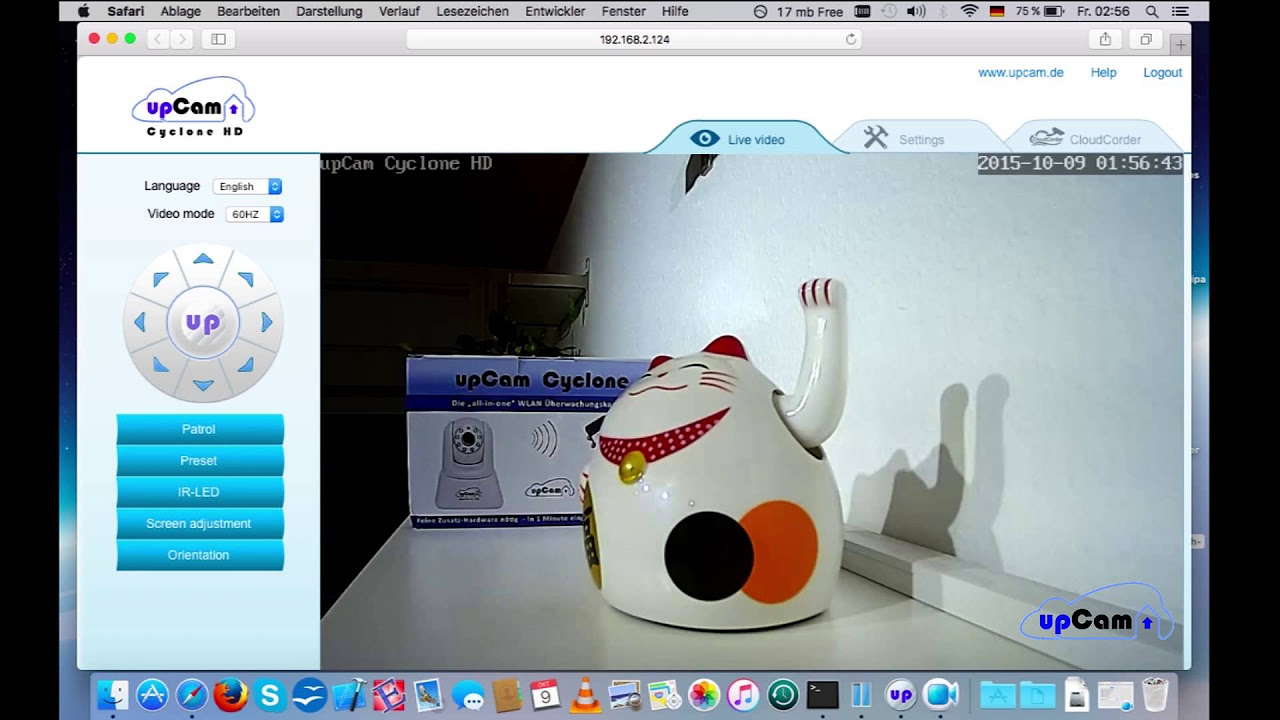
Task: Open the Video mode dropdown set to 60HZ
Action: pos(254,214)
